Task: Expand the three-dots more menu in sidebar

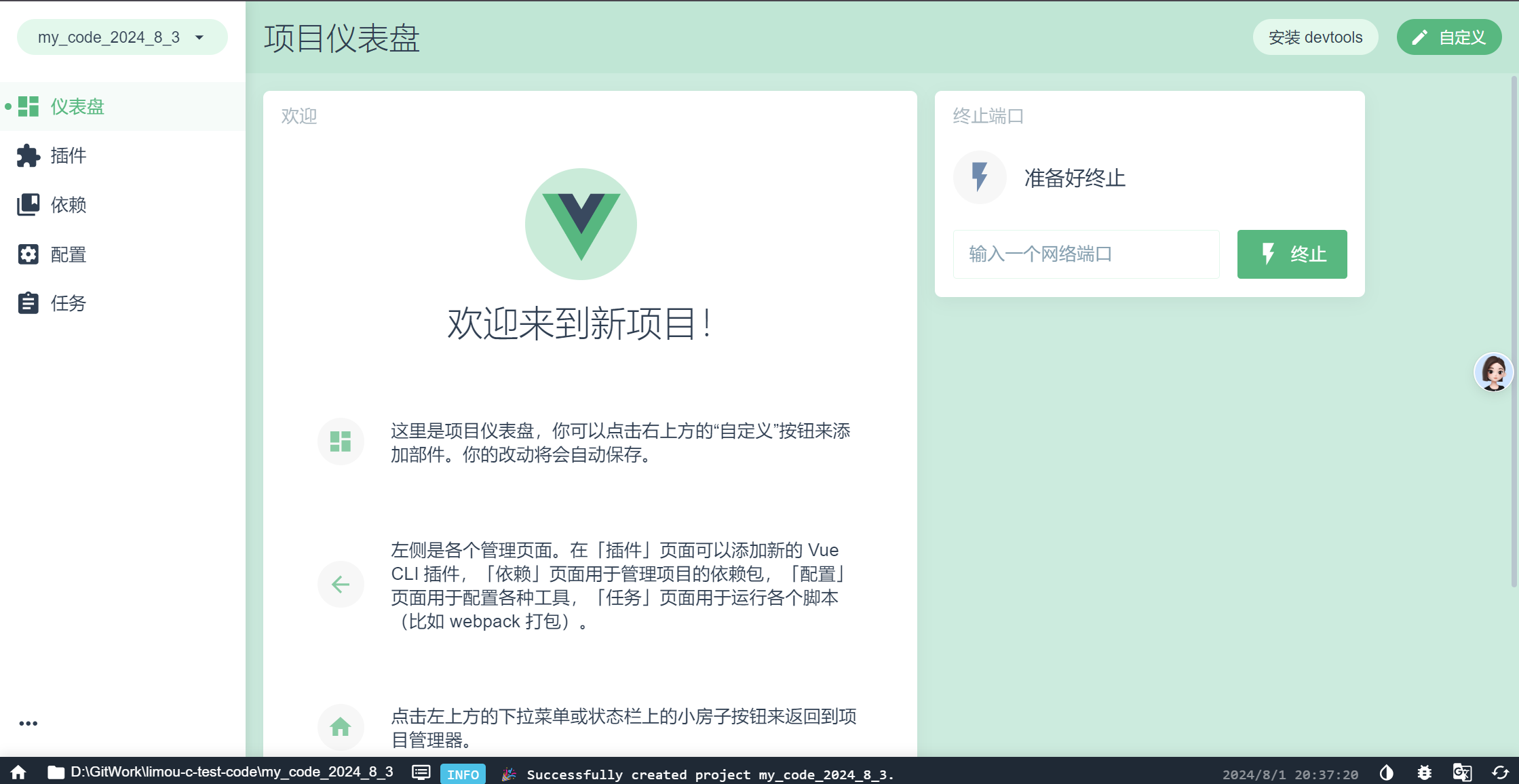Action: 28,724
